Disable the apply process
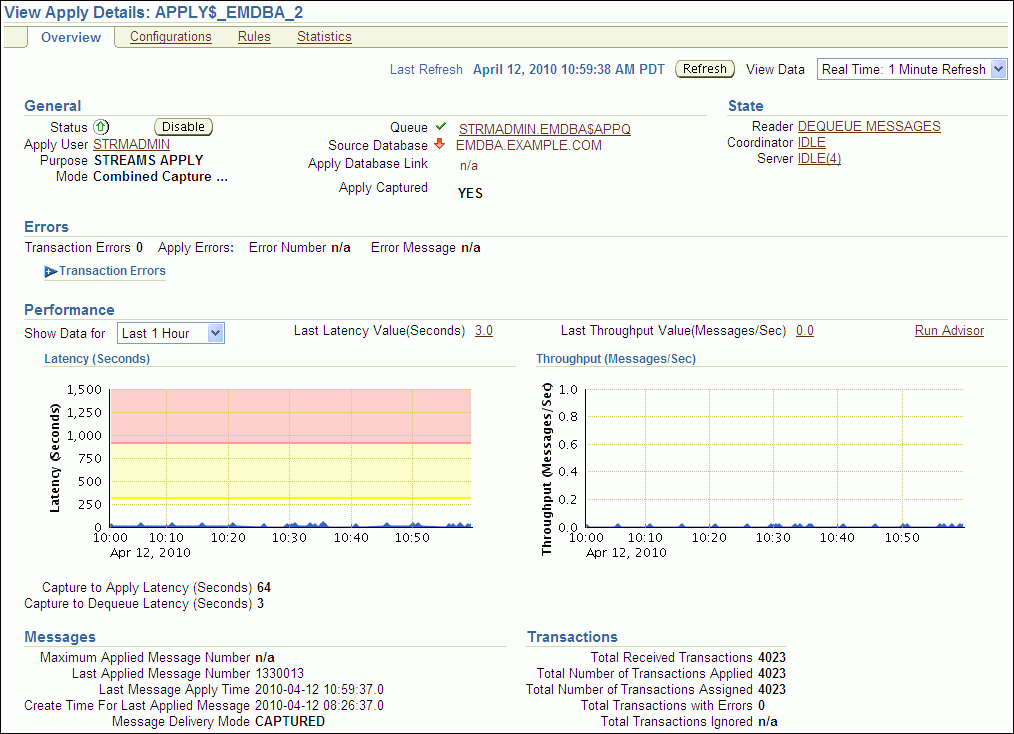The width and height of the screenshot is (1014, 734). point(183,127)
